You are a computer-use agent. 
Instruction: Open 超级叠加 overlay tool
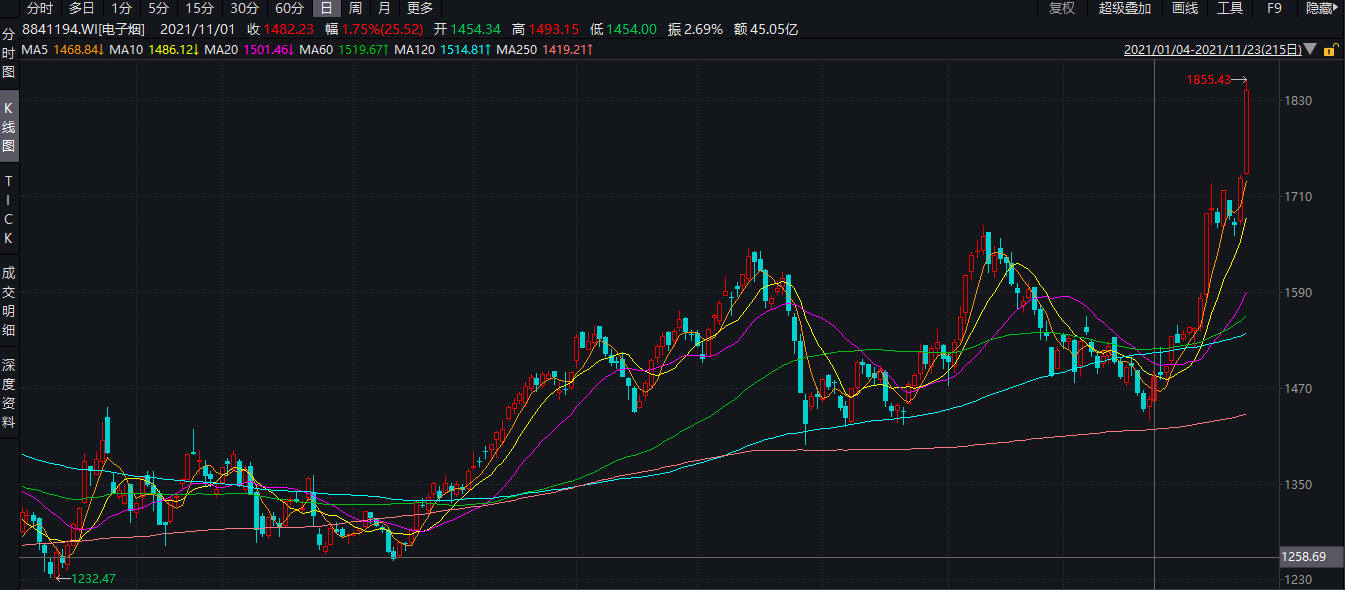(x=1125, y=8)
